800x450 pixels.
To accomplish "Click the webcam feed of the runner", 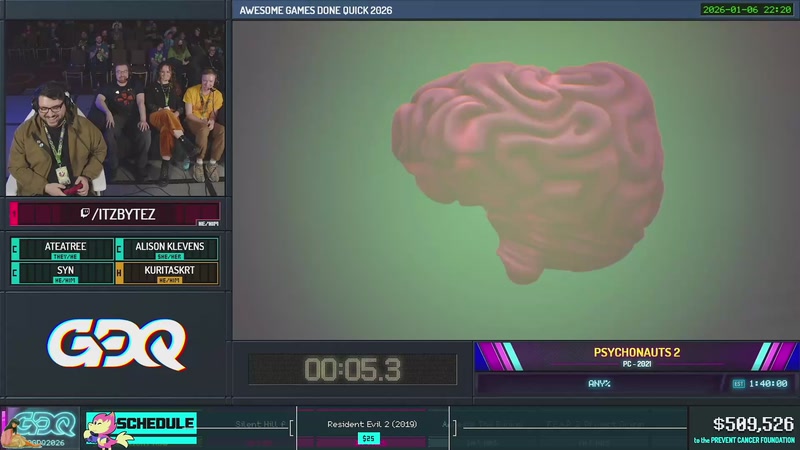I will coord(115,108).
